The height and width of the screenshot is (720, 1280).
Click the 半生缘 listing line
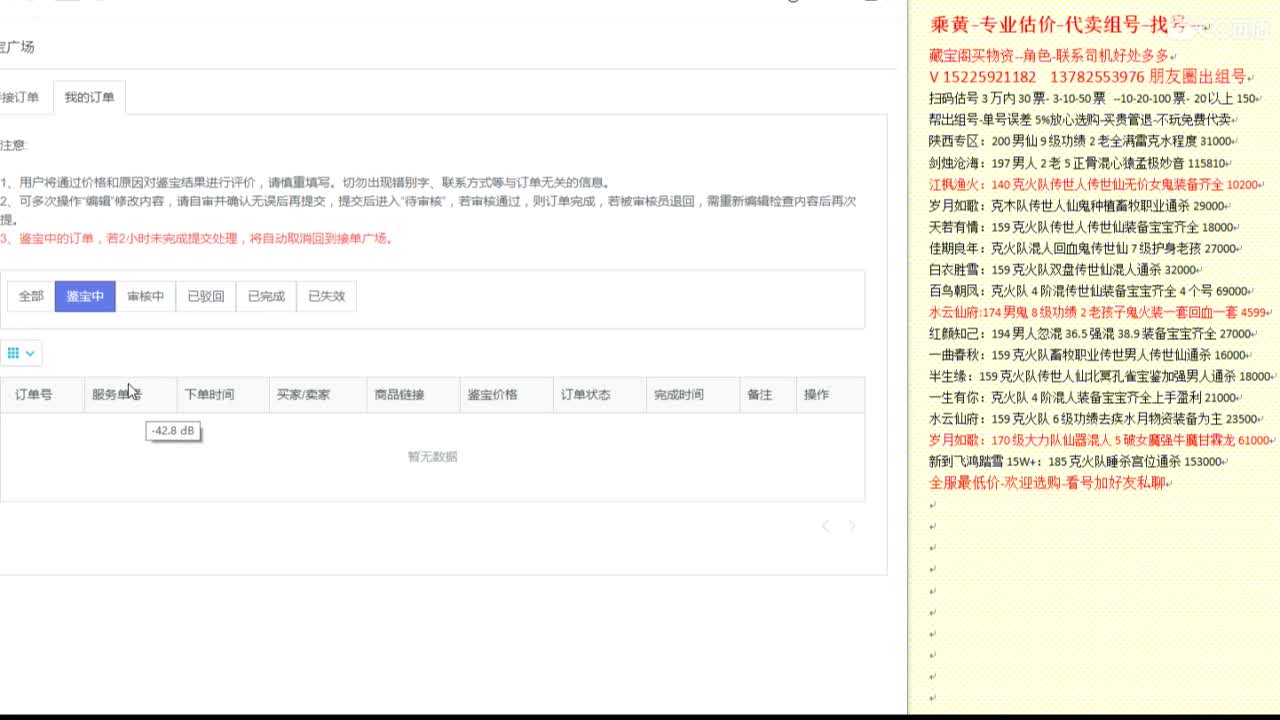[x=1102, y=377]
